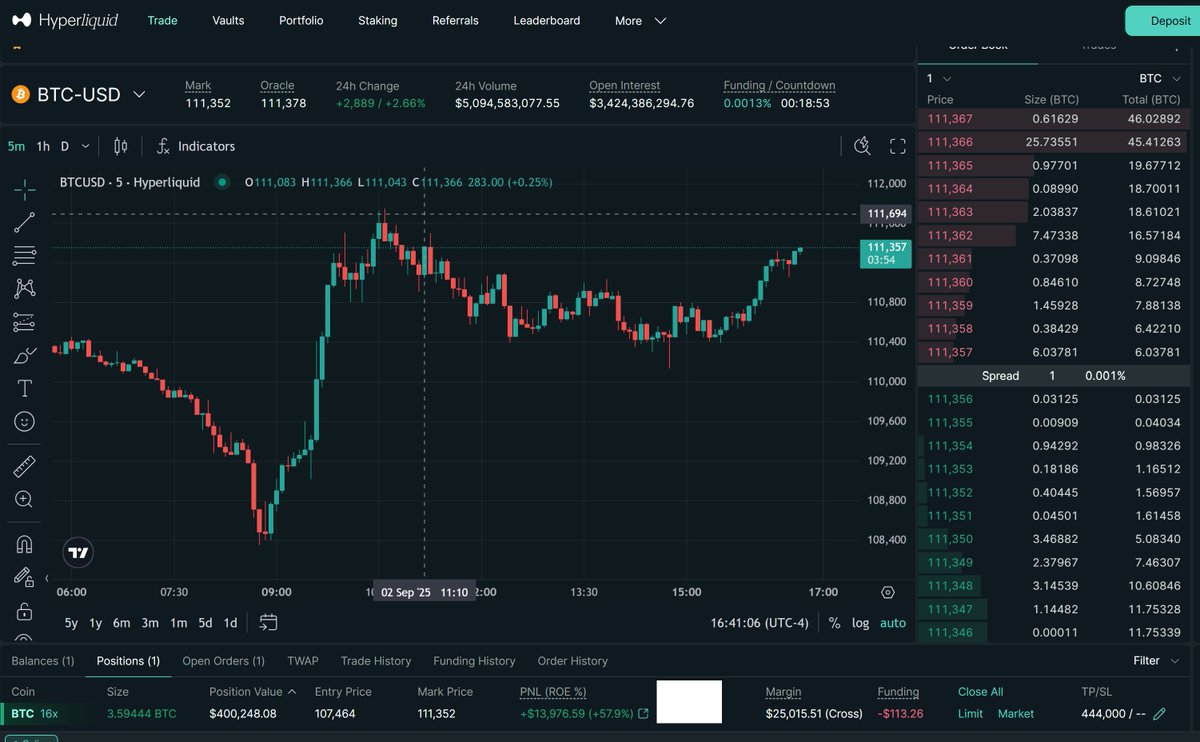Select 5m timeframe
1200x742 pixels.
click(x=16, y=146)
